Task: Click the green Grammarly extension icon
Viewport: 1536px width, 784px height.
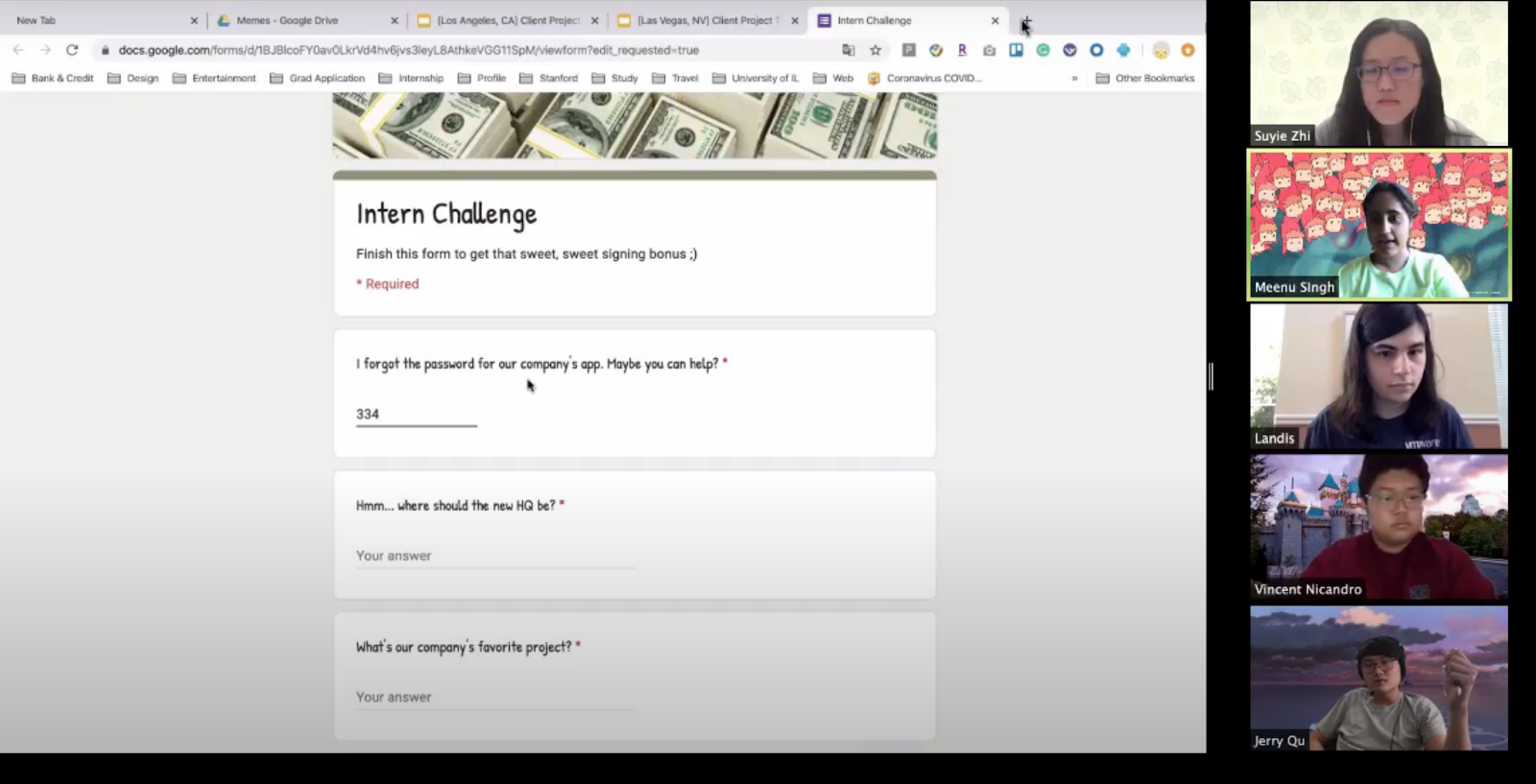Action: pyautogui.click(x=1043, y=50)
